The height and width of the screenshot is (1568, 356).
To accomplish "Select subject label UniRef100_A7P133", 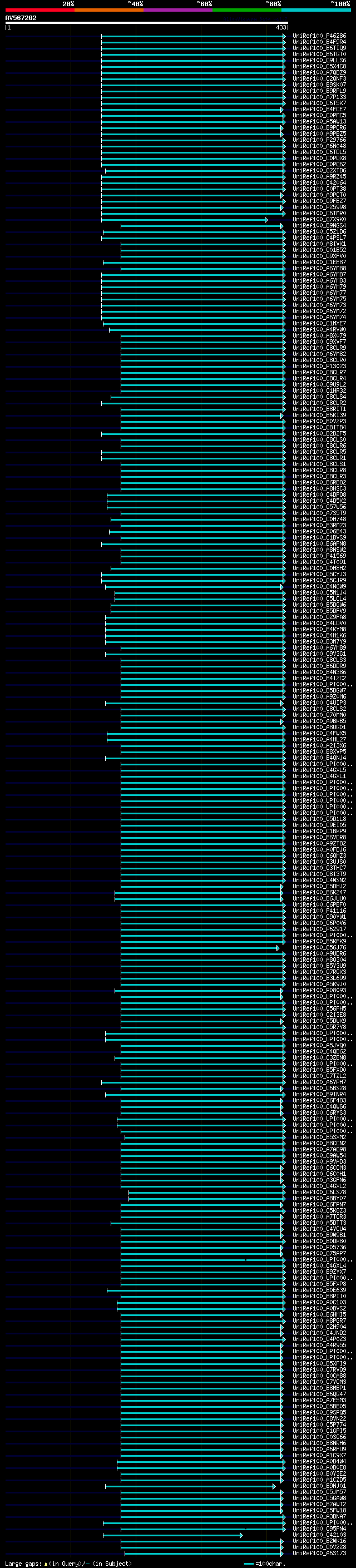I will point(319,97).
